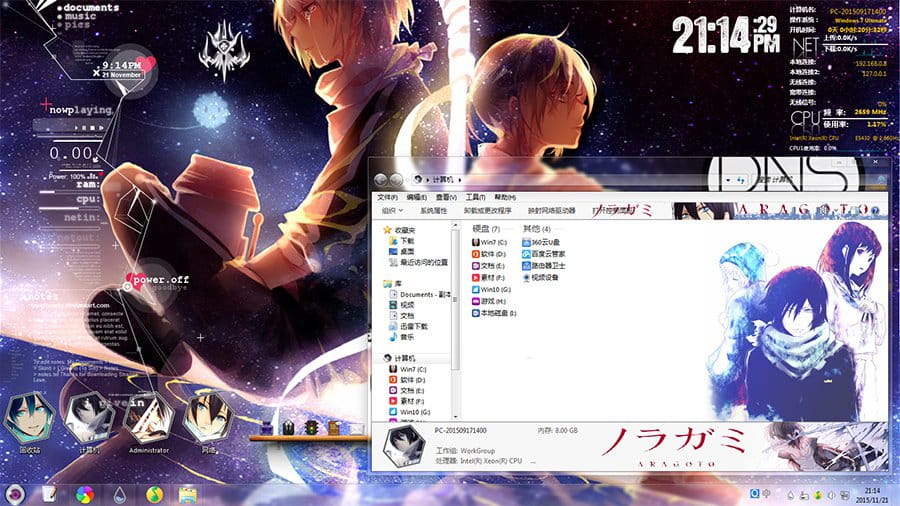Select Win7 (C:) in navigation tree
The image size is (900, 506).
pyautogui.click(x=408, y=369)
